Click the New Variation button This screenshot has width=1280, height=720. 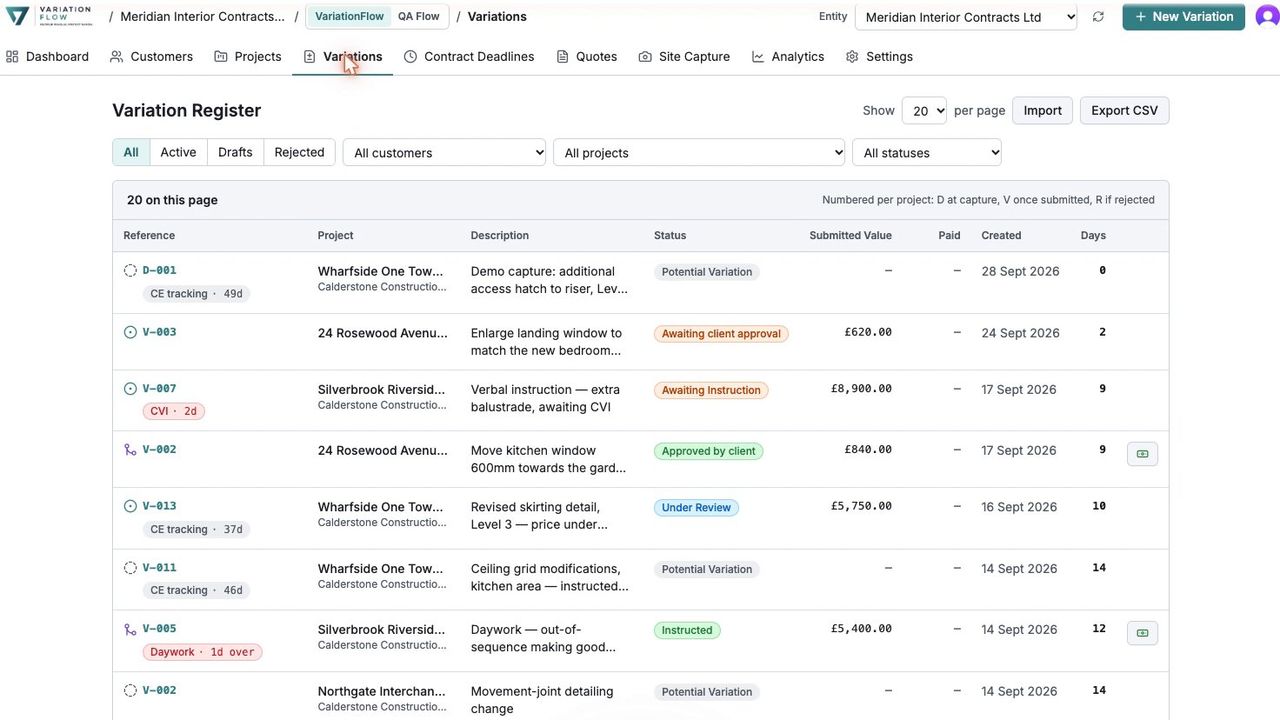pyautogui.click(x=1183, y=17)
